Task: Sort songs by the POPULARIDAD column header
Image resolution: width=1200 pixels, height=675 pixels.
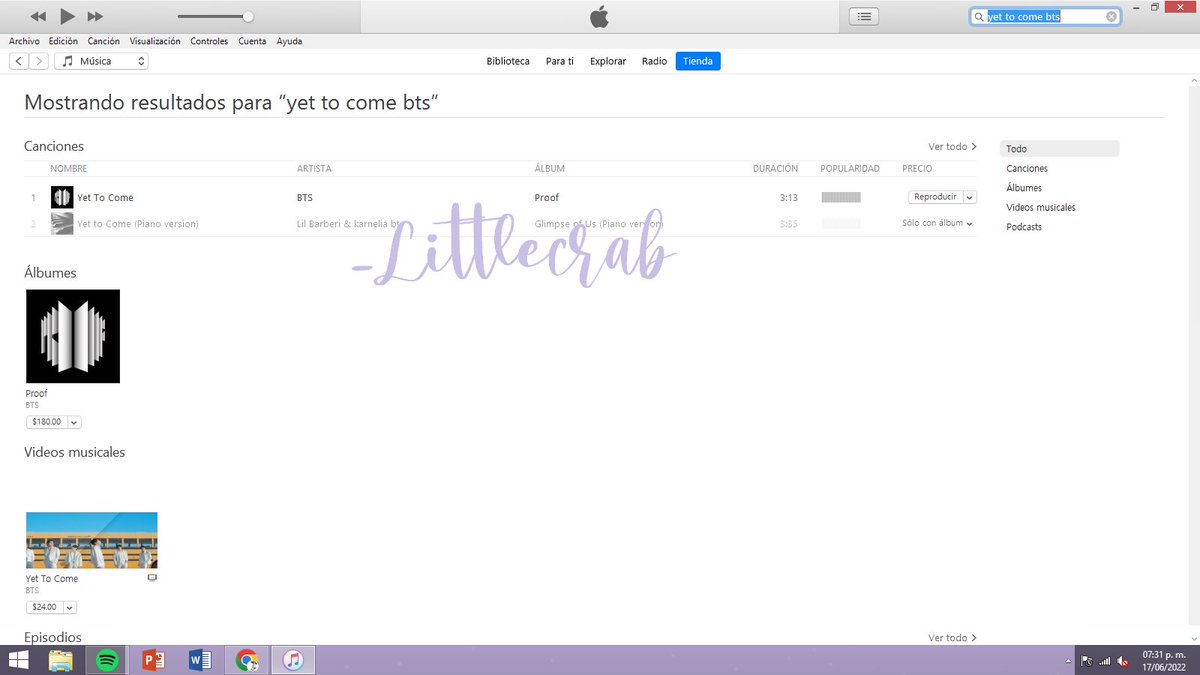Action: (850, 169)
